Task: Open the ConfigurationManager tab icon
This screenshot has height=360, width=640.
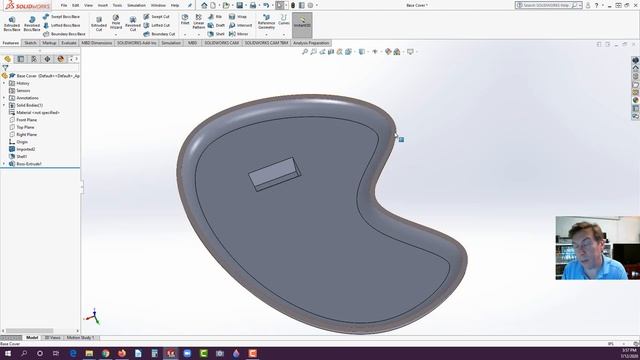Action: pos(34,59)
